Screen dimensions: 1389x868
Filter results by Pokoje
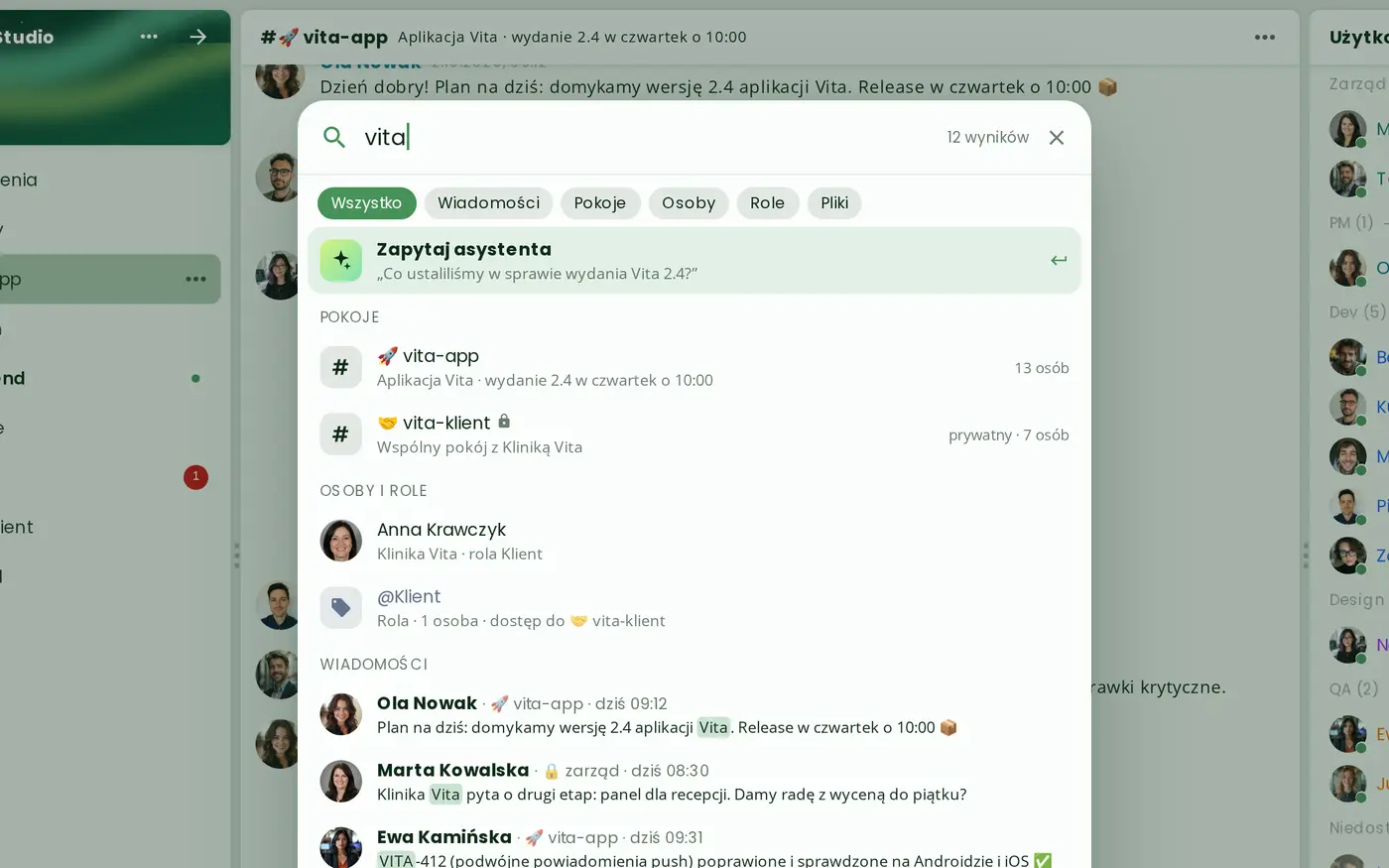pyautogui.click(x=600, y=203)
